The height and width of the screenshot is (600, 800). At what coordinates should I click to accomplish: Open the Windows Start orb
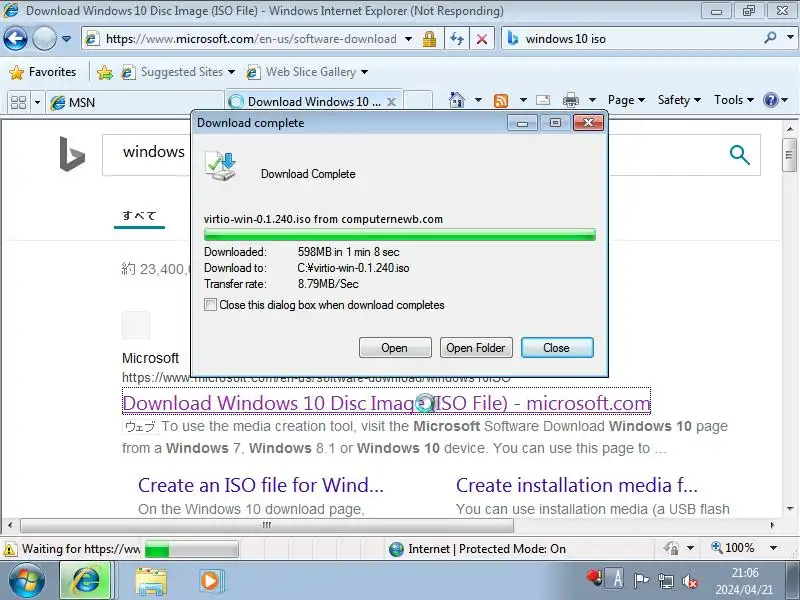coord(26,581)
